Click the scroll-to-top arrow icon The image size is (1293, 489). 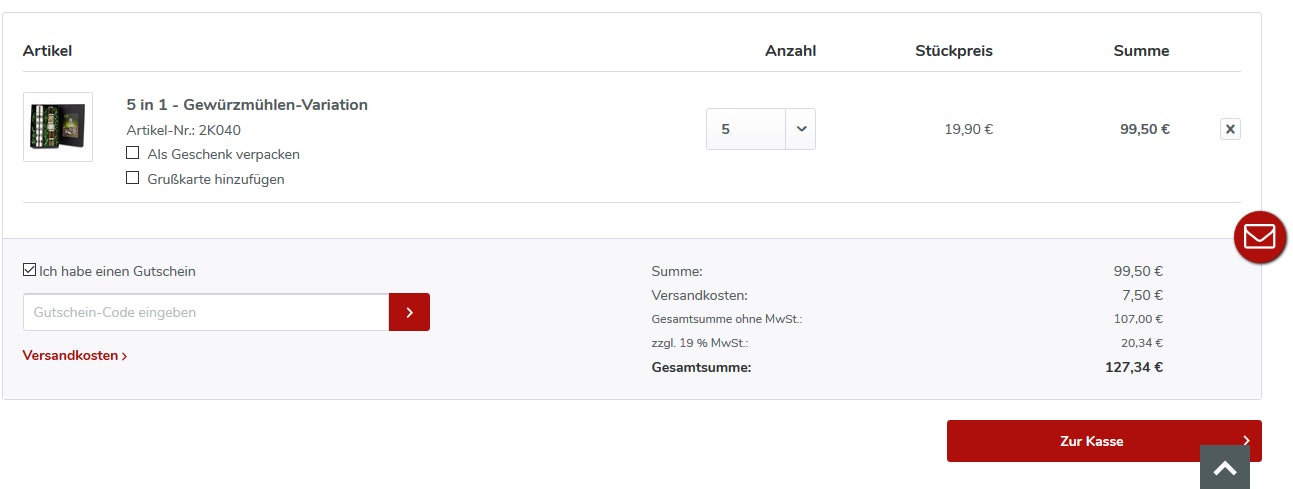tap(1225, 467)
